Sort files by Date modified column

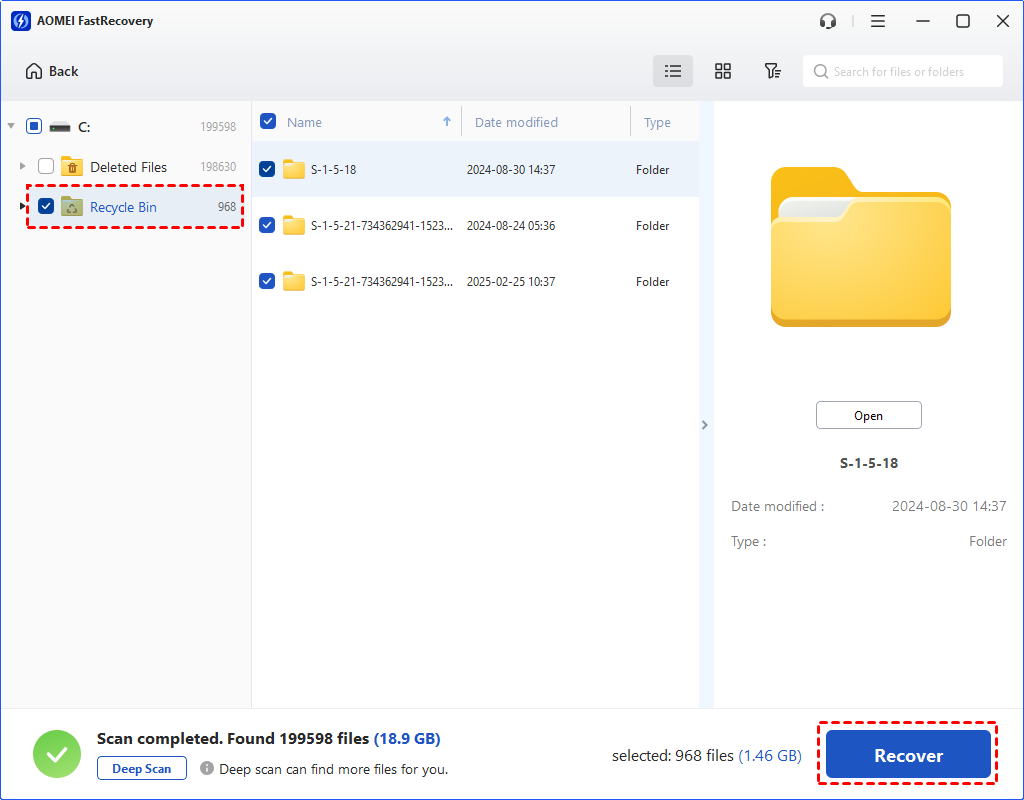(x=516, y=122)
